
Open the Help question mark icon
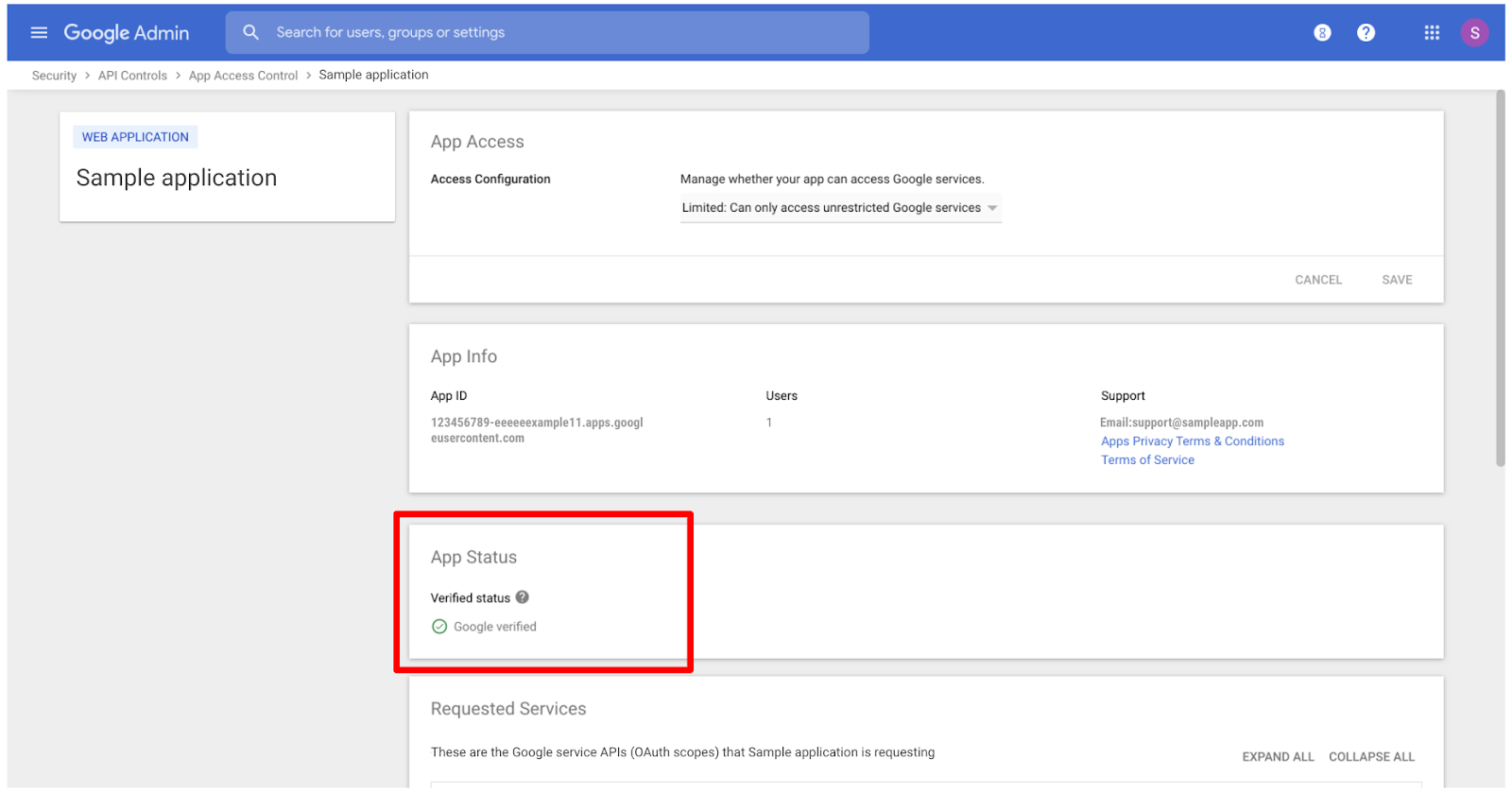[x=1366, y=33]
